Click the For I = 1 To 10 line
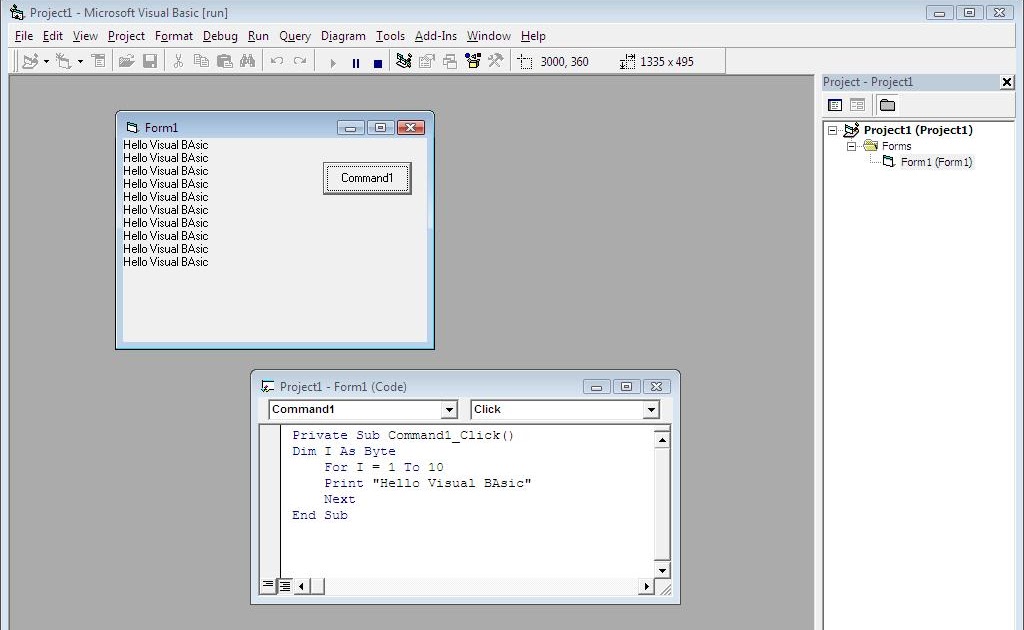The height and width of the screenshot is (630, 1024). (x=384, y=467)
